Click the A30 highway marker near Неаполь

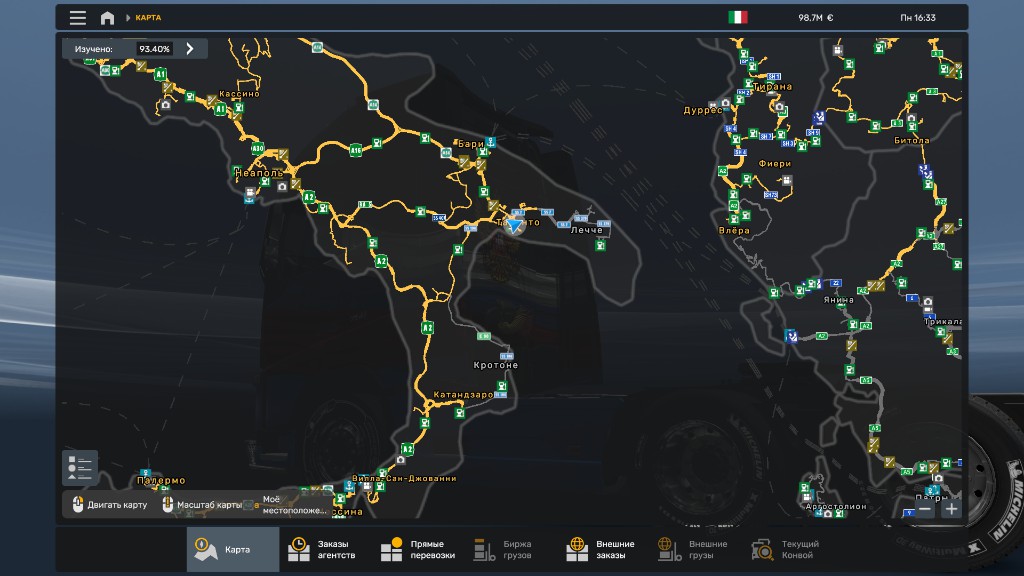click(x=258, y=148)
